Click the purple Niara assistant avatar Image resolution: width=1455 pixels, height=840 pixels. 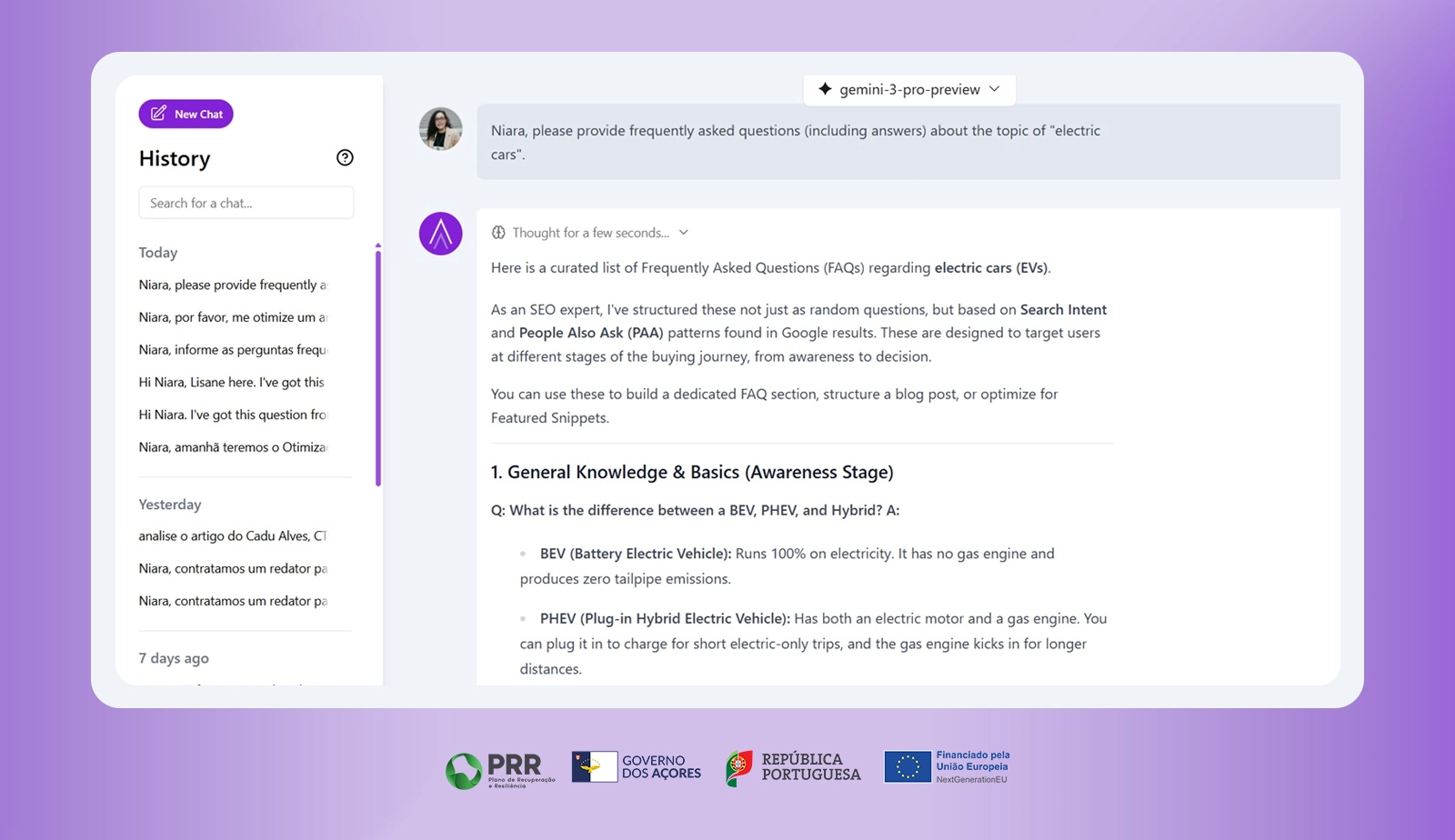tap(440, 234)
